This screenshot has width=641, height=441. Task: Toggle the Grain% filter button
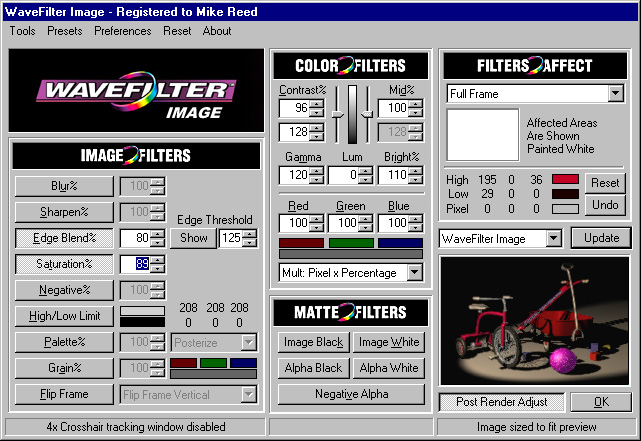[x=64, y=368]
